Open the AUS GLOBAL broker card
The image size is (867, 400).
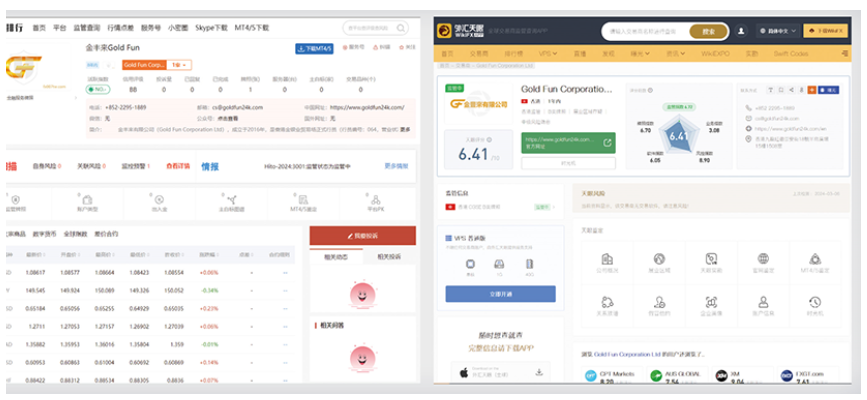(677, 376)
